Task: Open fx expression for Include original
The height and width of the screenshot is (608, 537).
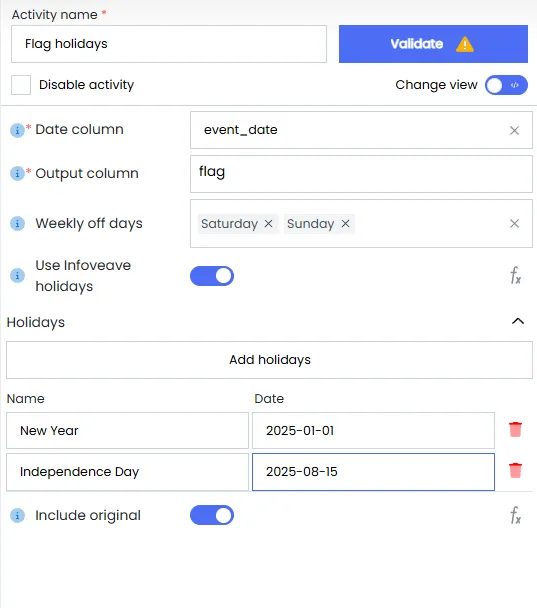Action: pos(515,515)
